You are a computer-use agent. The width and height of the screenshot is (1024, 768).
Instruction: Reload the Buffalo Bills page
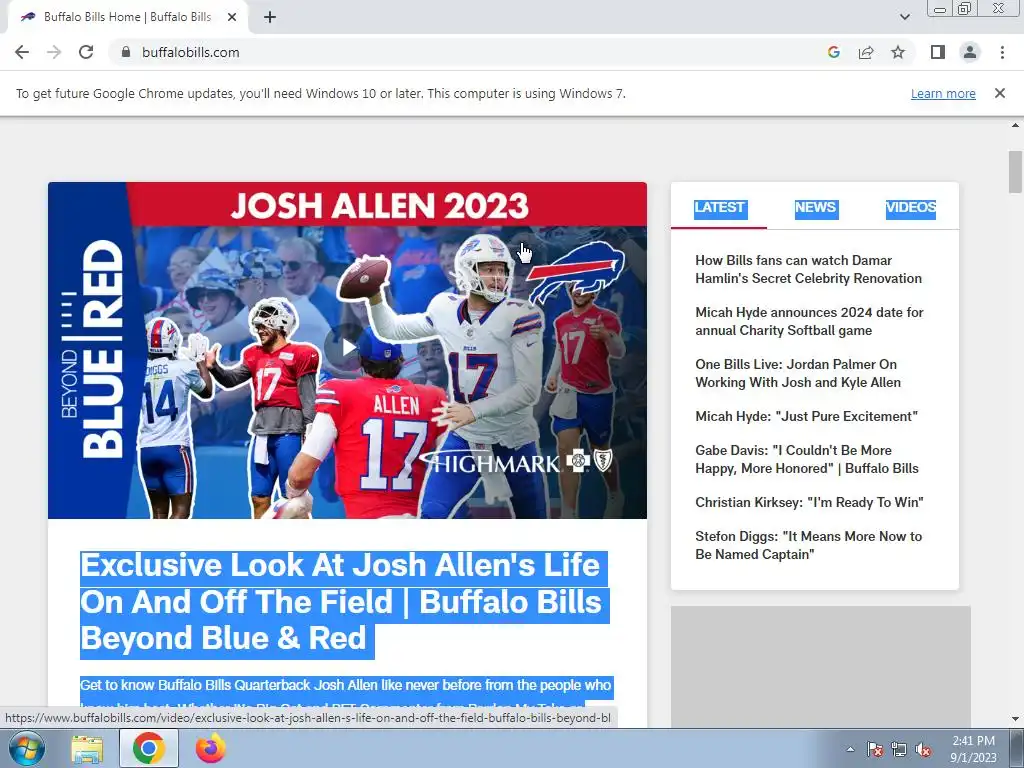point(86,52)
